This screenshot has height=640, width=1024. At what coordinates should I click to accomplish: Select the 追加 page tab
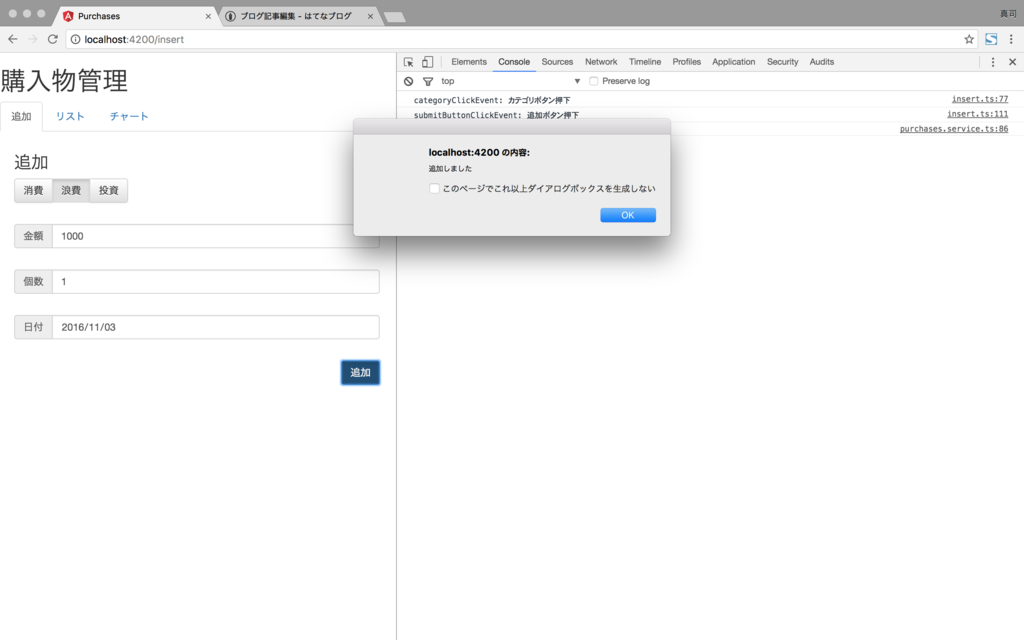point(22,116)
